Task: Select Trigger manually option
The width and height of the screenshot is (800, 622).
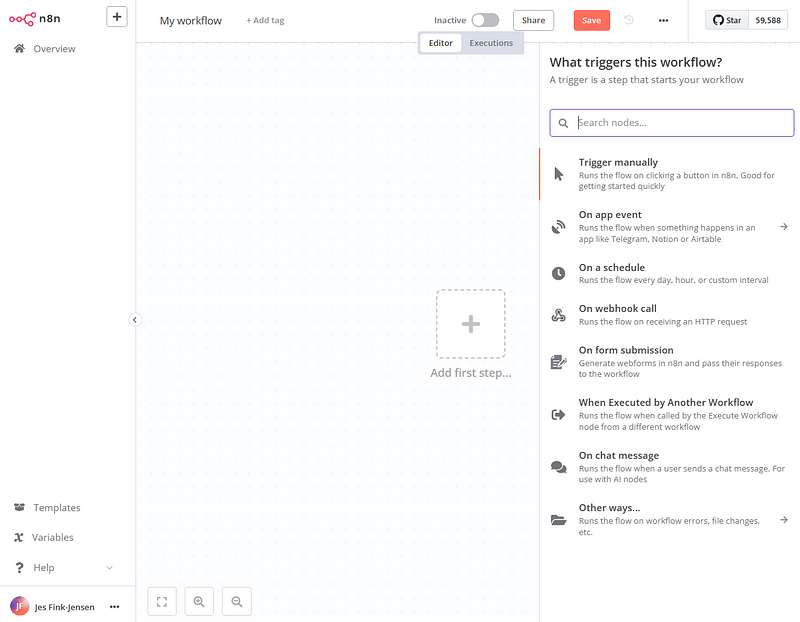Action: 669,174
